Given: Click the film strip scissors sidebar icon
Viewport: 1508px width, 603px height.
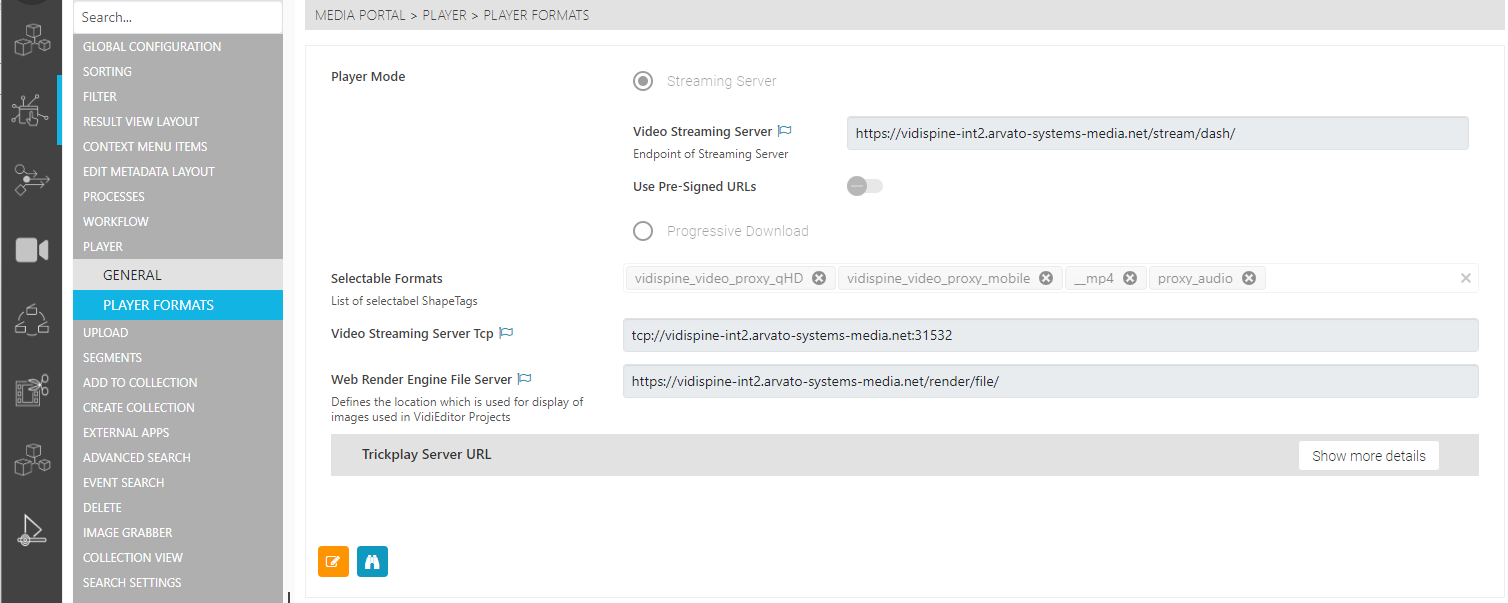Looking at the screenshot, I should (x=31, y=391).
